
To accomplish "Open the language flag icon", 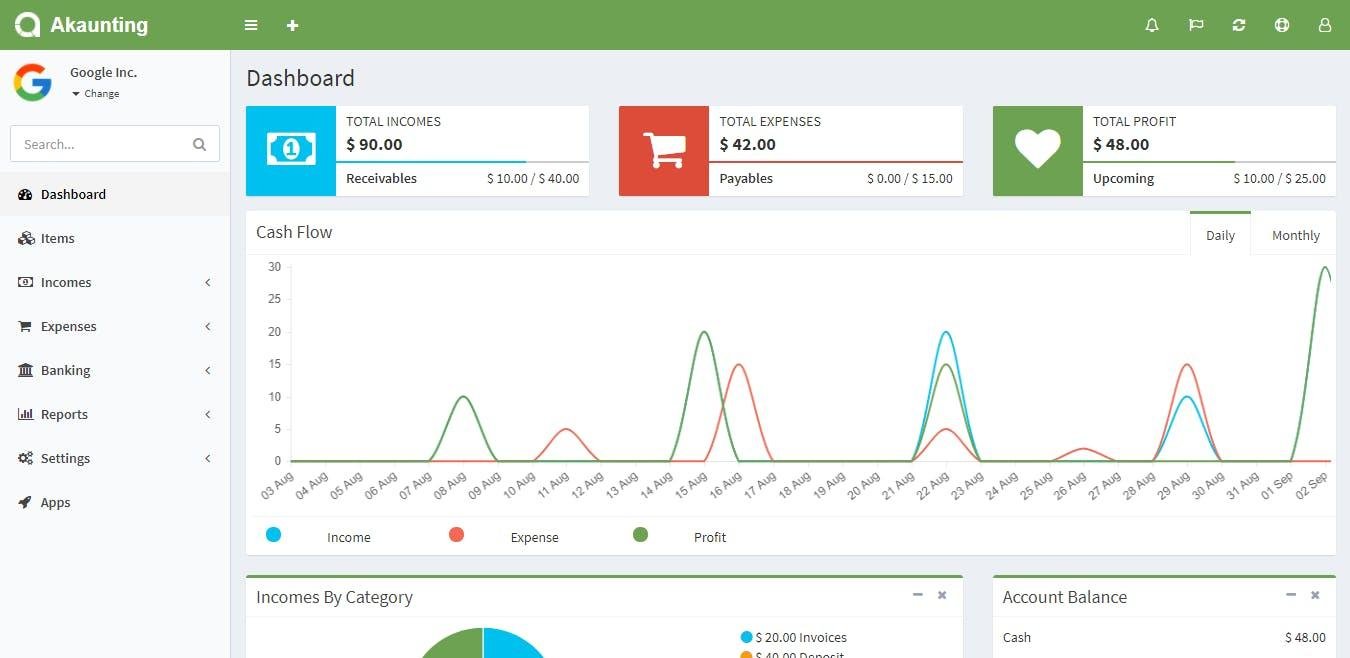I will pos(1195,25).
